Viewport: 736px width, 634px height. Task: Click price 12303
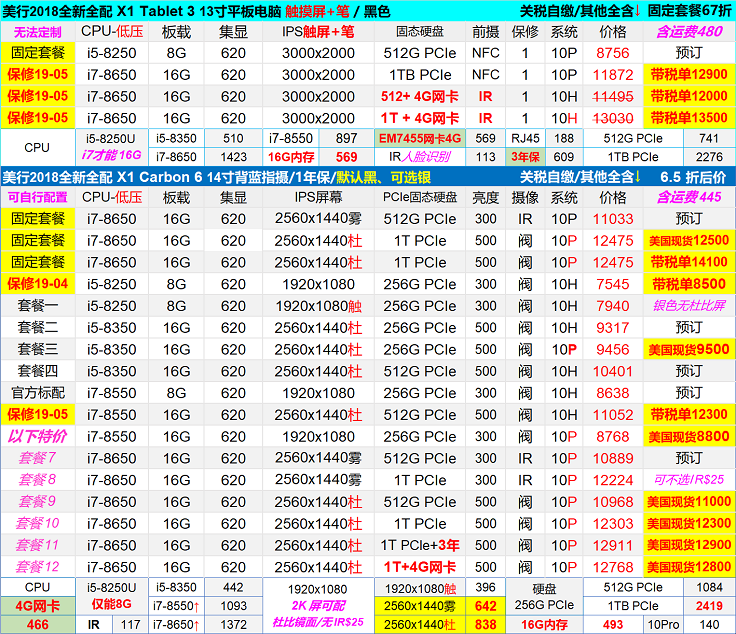[x=613, y=523]
